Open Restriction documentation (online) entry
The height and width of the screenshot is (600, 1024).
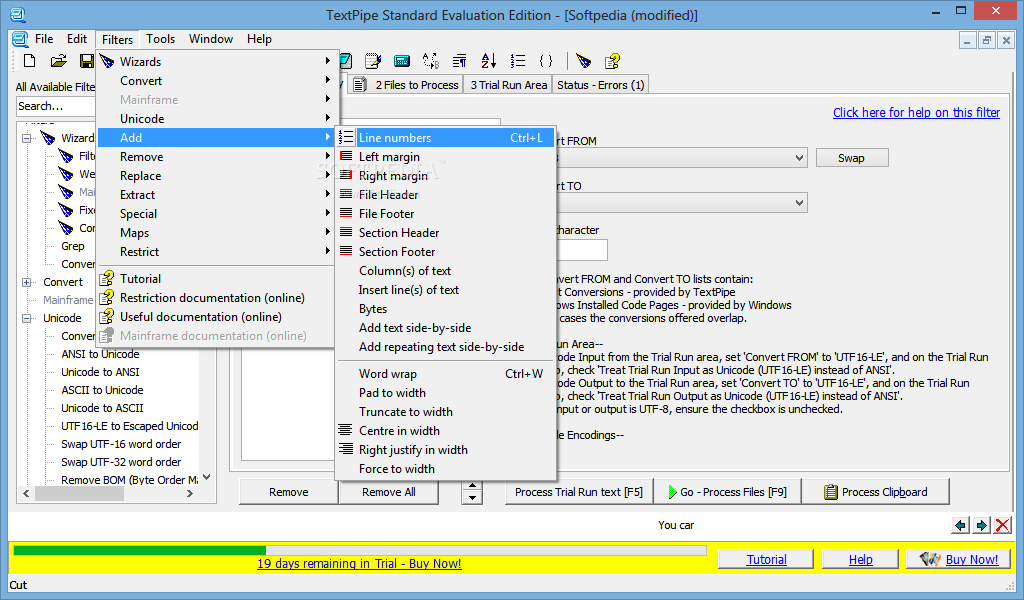pyautogui.click(x=217, y=298)
